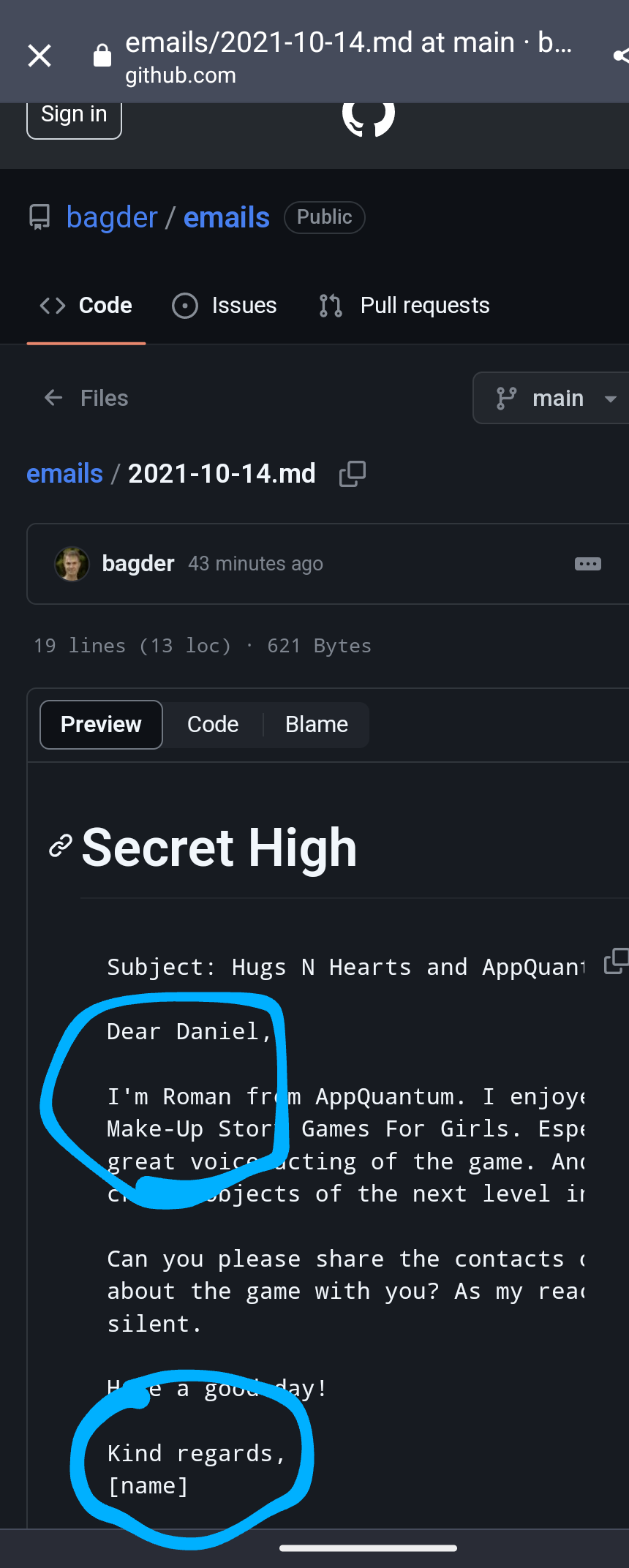Click bagder's avatar thumbnail
The height and width of the screenshot is (1568, 629).
[72, 564]
